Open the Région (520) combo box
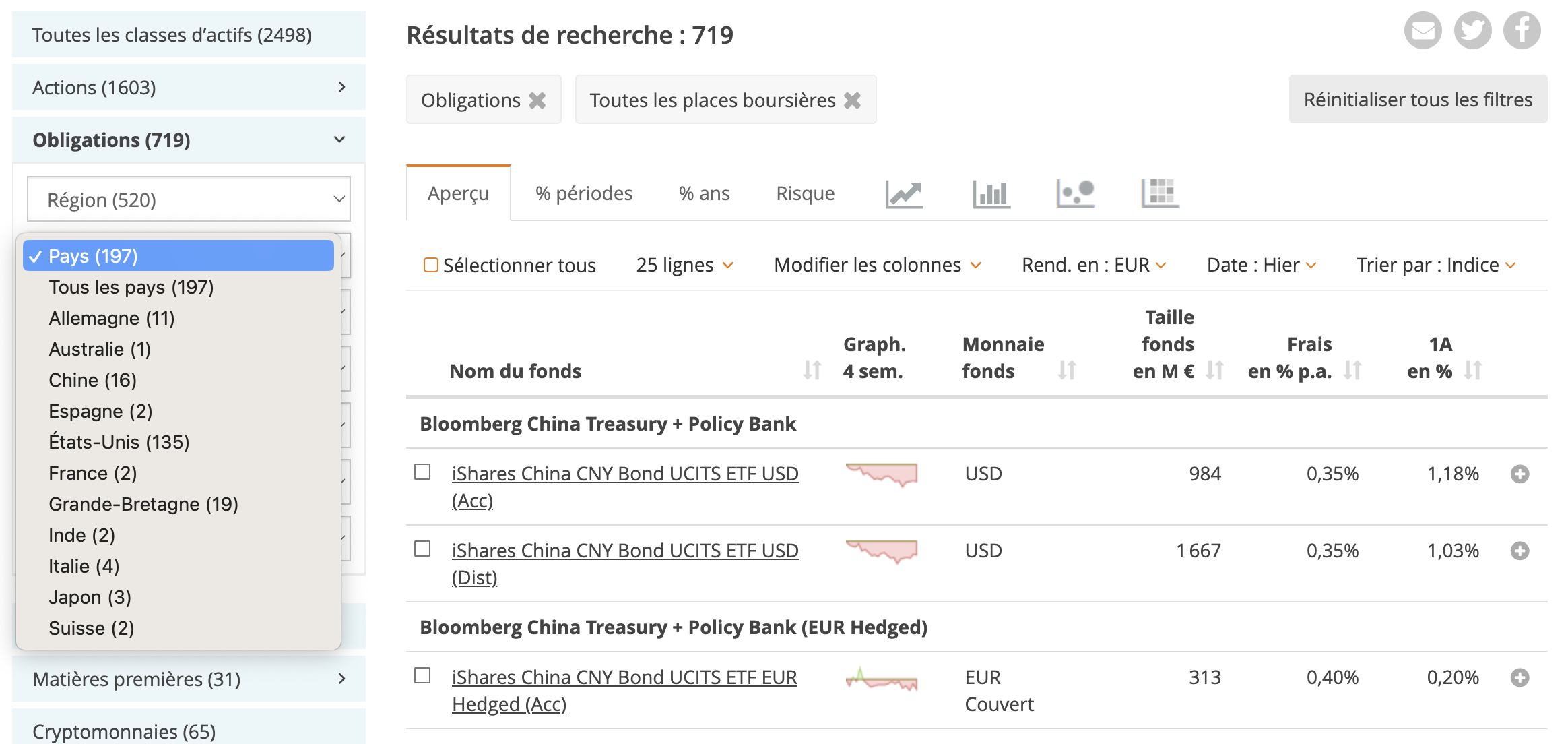The width and height of the screenshot is (1568, 744). pyautogui.click(x=189, y=199)
